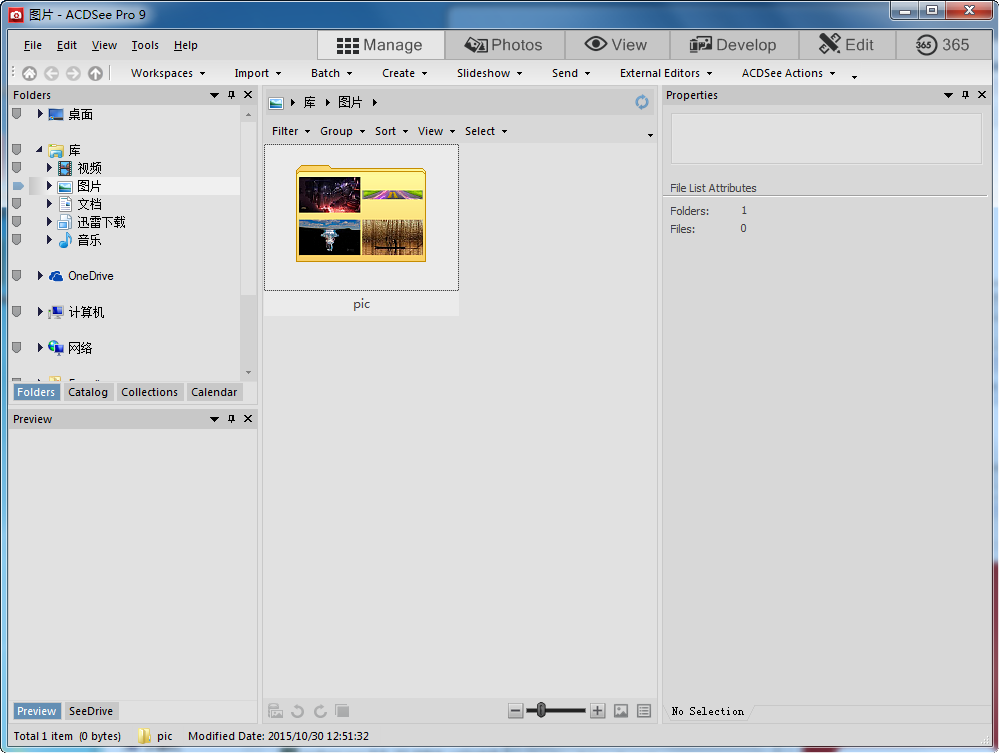Switch to thumbnail view mode icon

(x=621, y=711)
